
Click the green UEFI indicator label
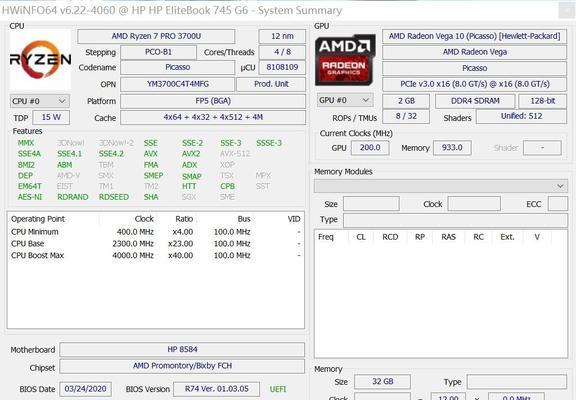278,389
